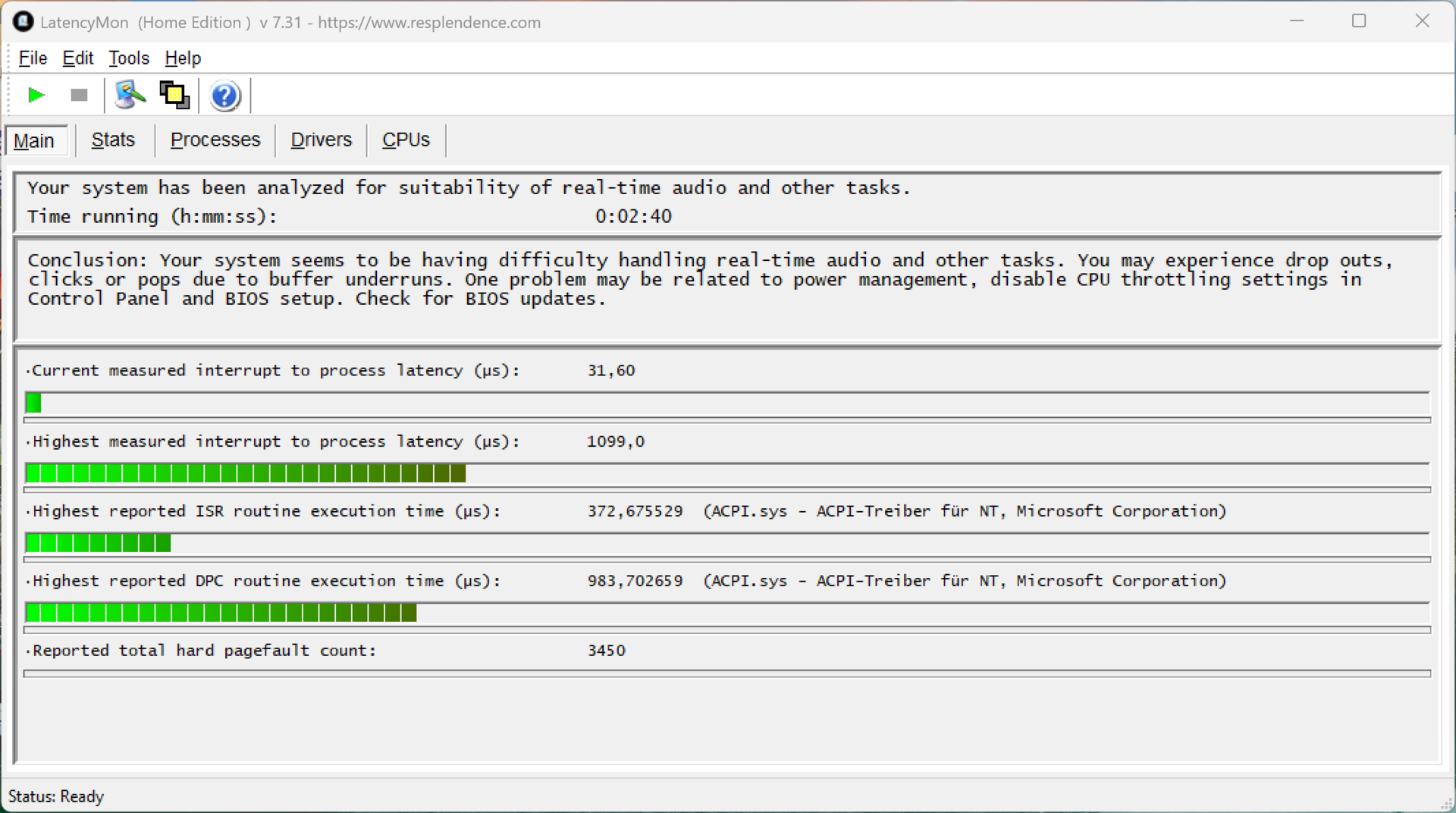Screen dimensions: 1456x813
Task: Open options via the monitor-with-tools toolbar icon
Action: tap(130, 96)
